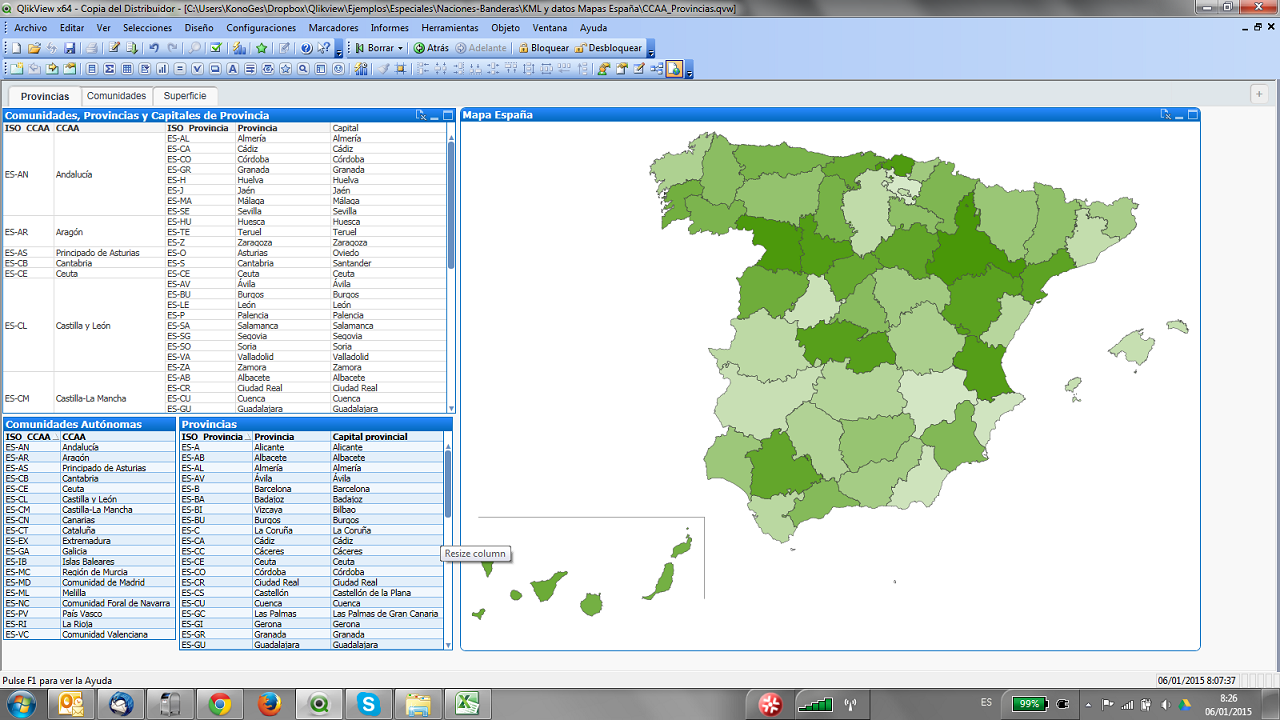Click the Borrar clear selections button
This screenshot has width=1280, height=720.
(373, 48)
